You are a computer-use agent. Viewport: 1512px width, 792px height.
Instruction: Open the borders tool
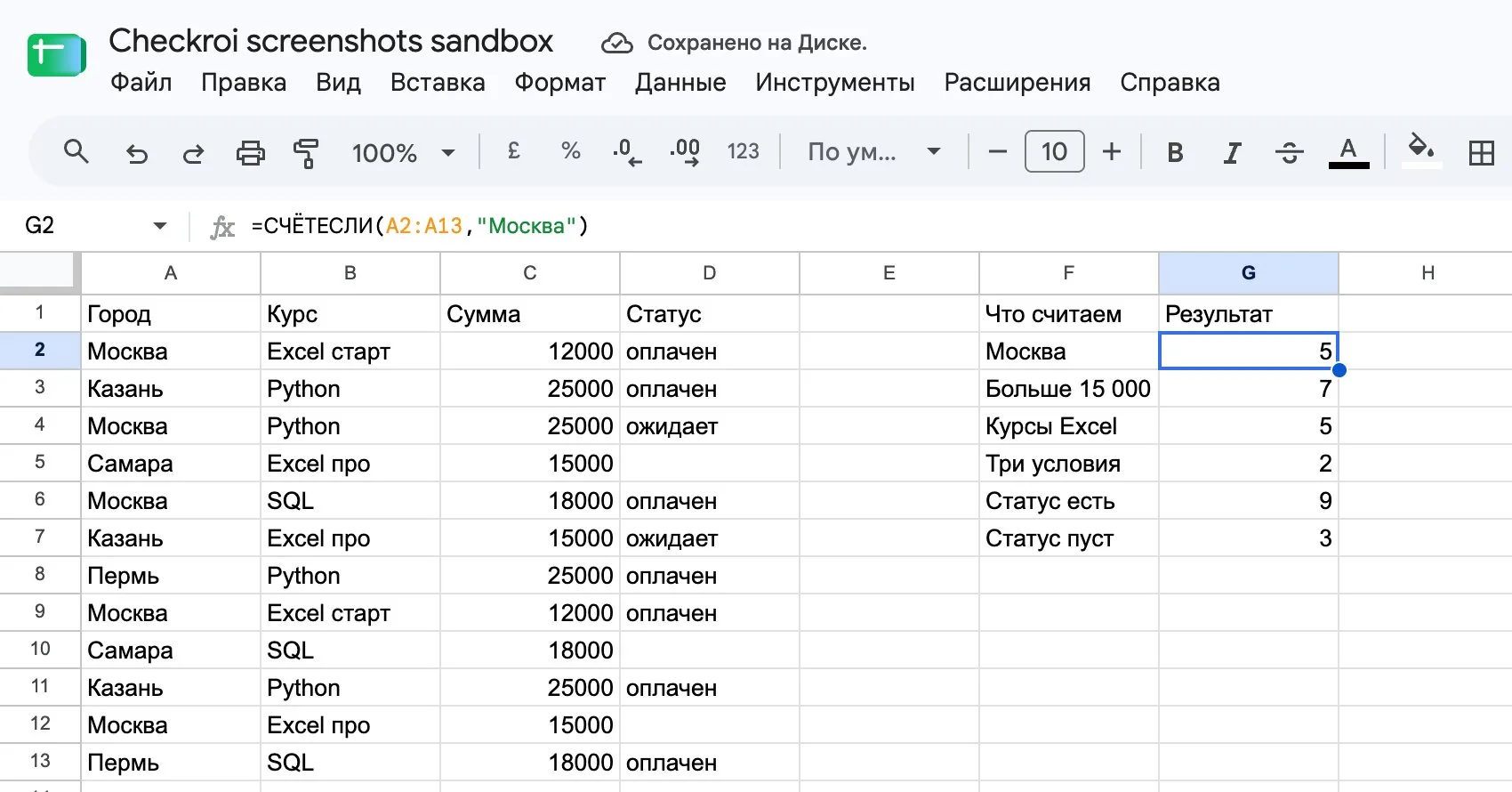(1482, 153)
